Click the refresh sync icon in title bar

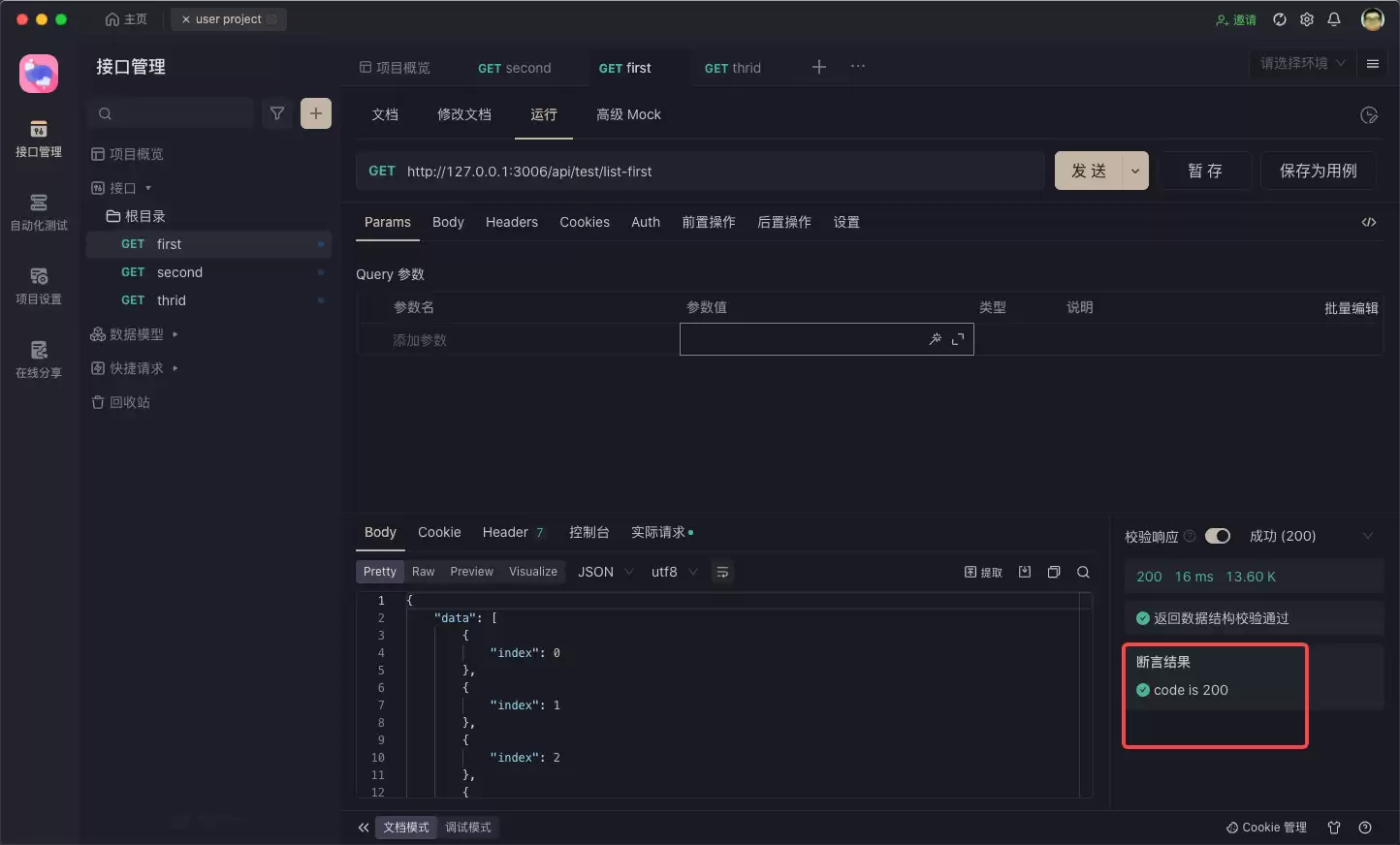[x=1280, y=19]
